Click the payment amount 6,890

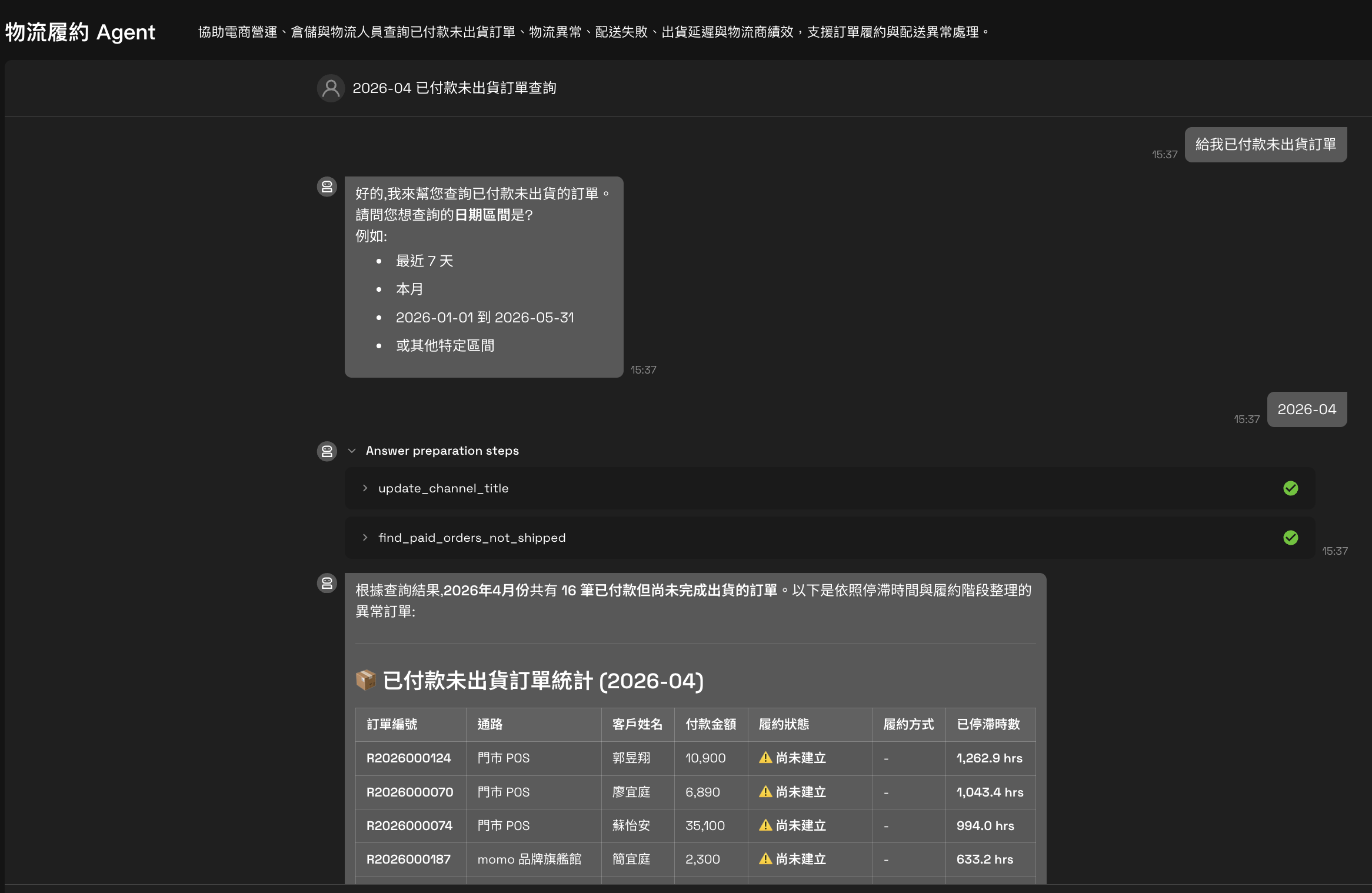(702, 792)
